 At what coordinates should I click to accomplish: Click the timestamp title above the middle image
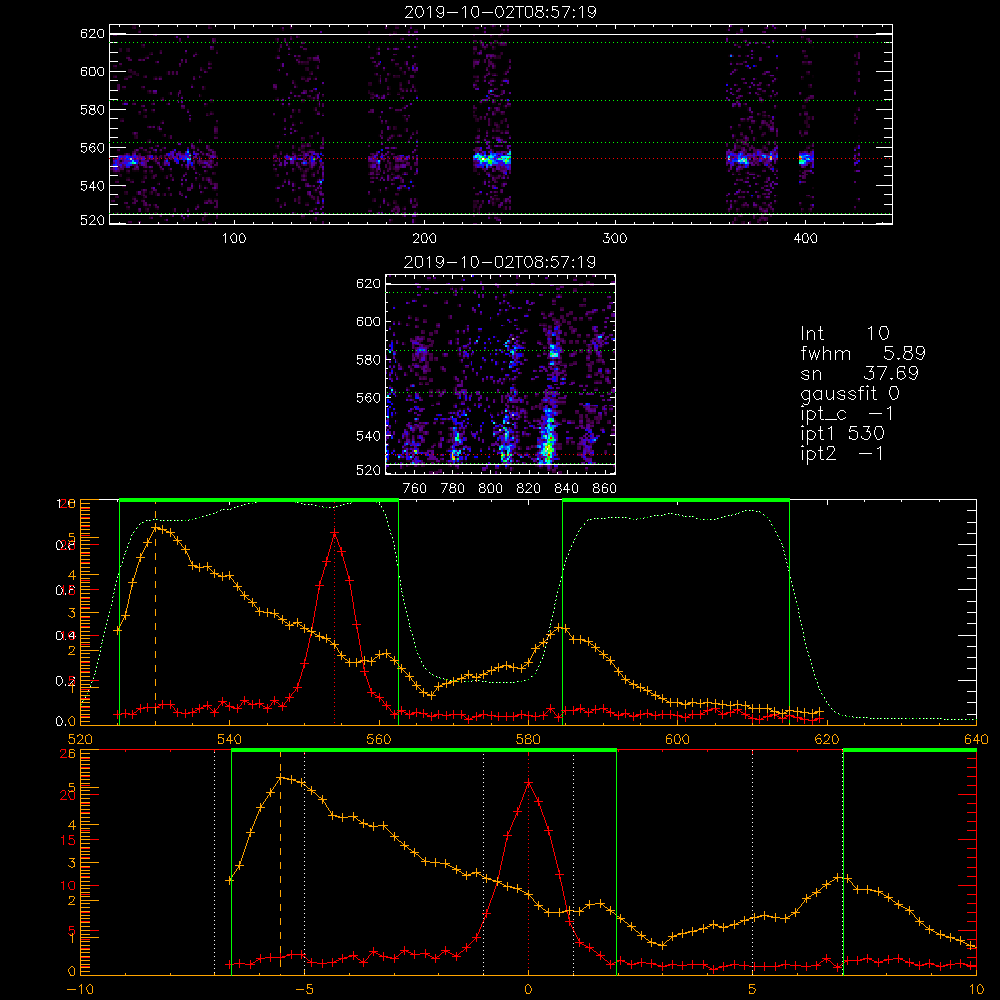pyautogui.click(x=500, y=262)
